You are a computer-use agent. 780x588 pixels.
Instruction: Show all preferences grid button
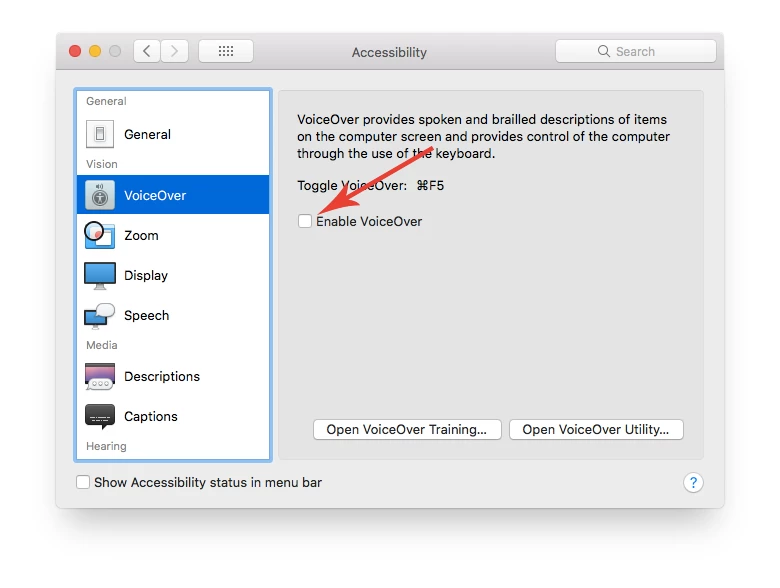226,51
